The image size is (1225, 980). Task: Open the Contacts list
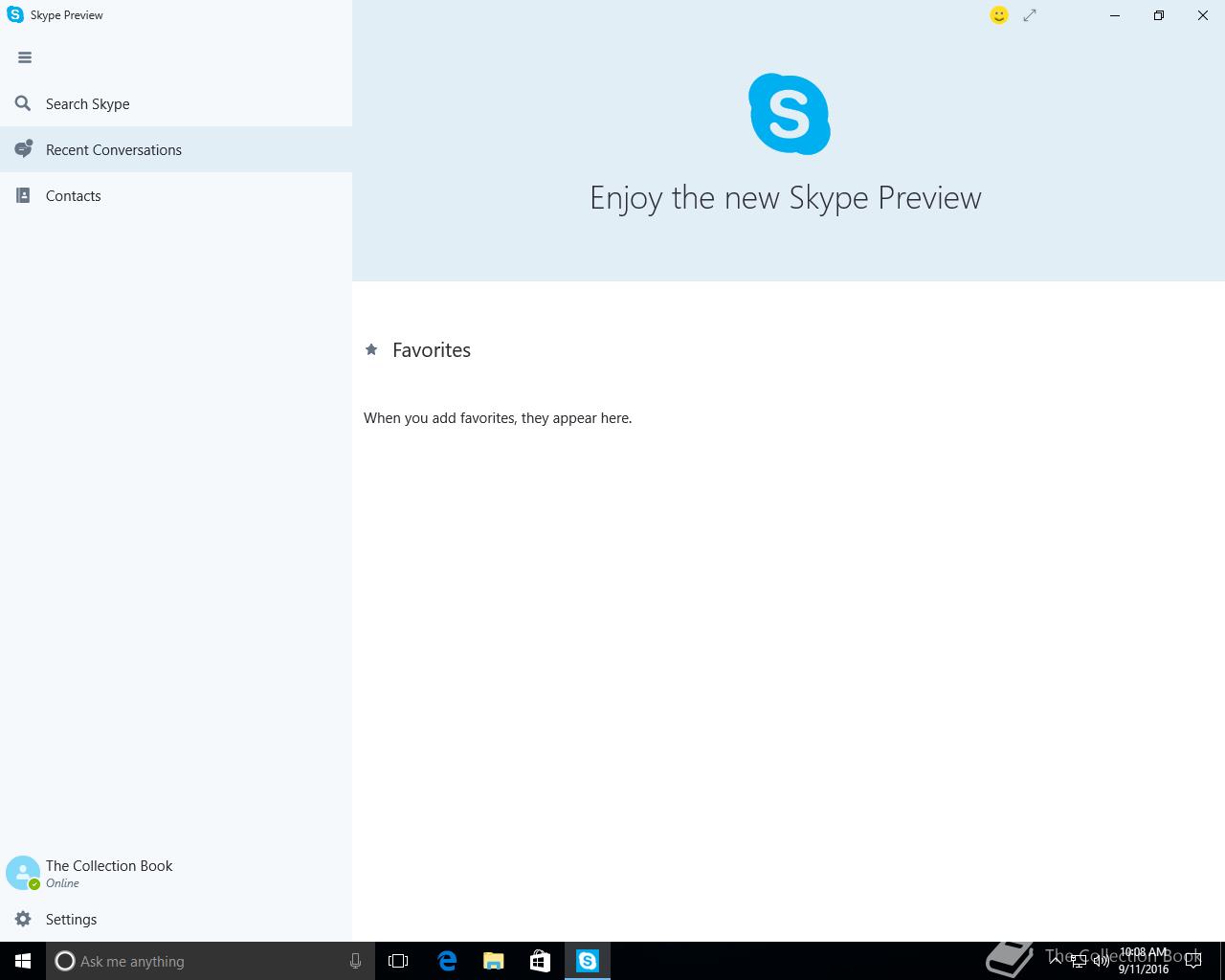coord(176,195)
